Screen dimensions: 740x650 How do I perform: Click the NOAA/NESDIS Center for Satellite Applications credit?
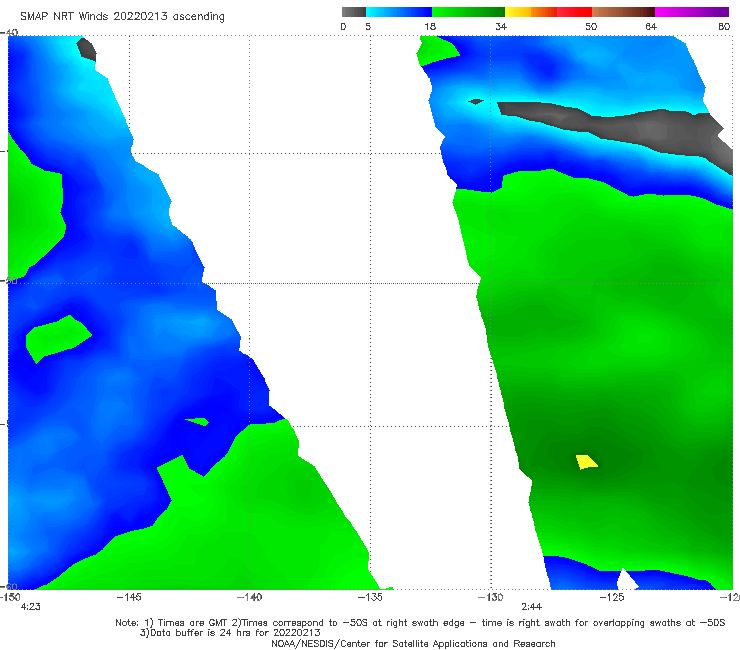coord(413,643)
